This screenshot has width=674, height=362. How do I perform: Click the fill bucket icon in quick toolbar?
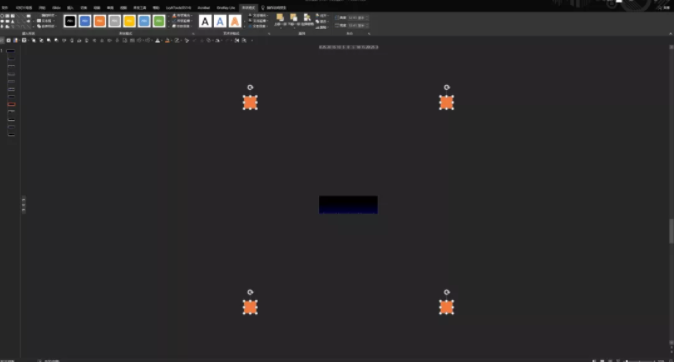point(167,40)
